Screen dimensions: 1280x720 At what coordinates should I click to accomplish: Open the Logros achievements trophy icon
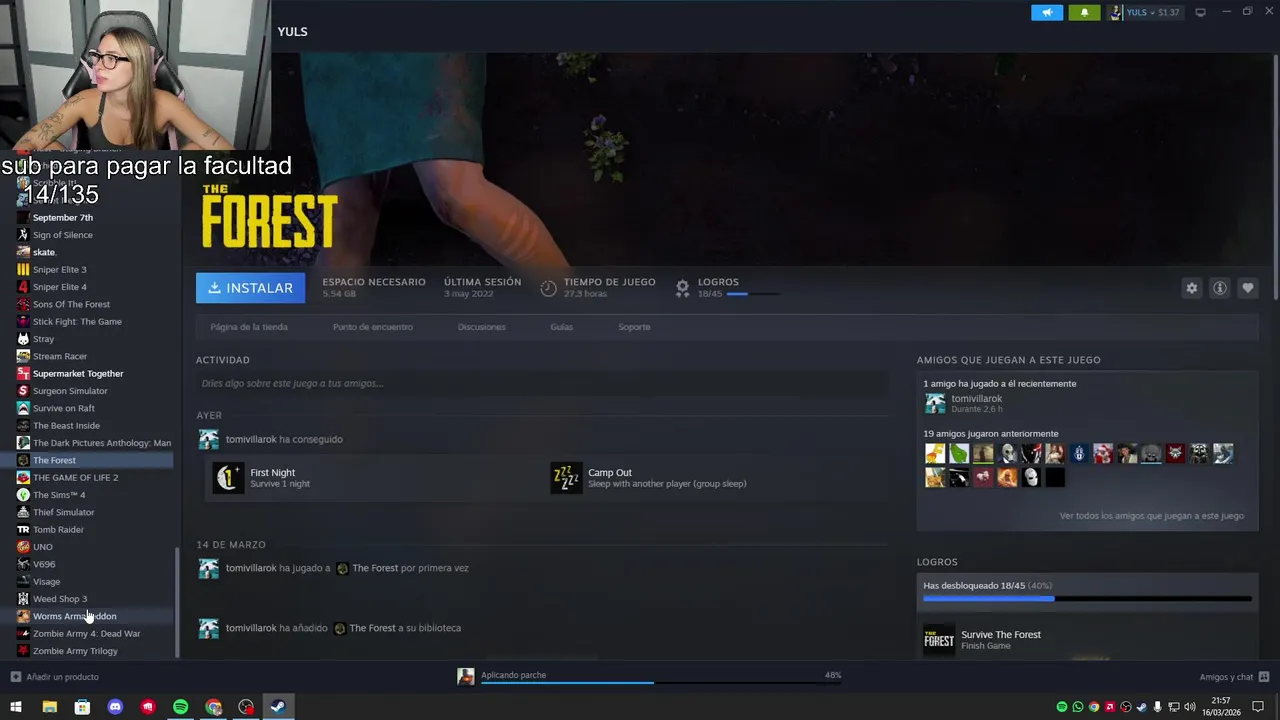pyautogui.click(x=682, y=288)
